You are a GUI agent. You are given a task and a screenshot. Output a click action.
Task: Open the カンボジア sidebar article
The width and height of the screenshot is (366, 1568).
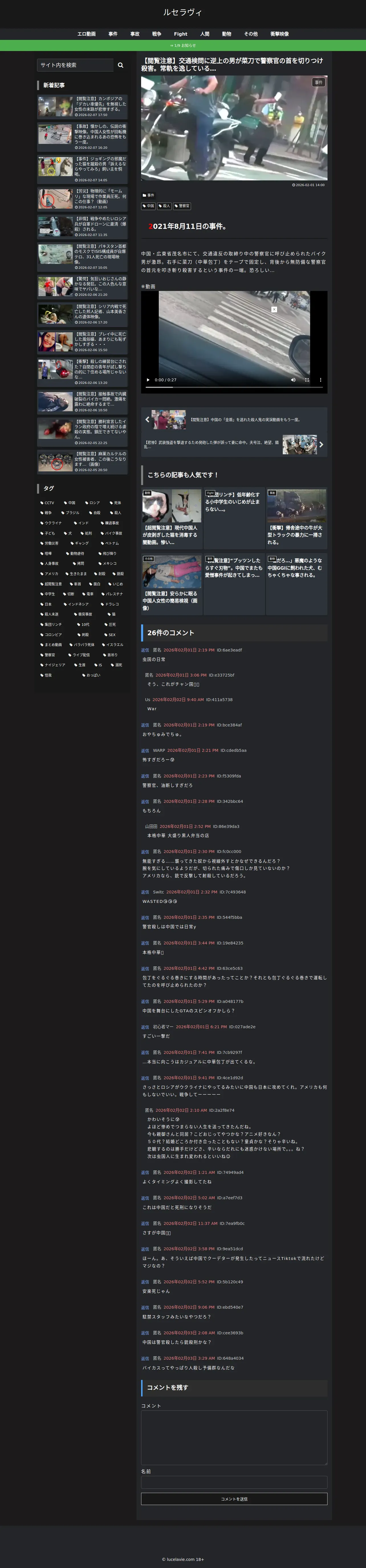82,107
